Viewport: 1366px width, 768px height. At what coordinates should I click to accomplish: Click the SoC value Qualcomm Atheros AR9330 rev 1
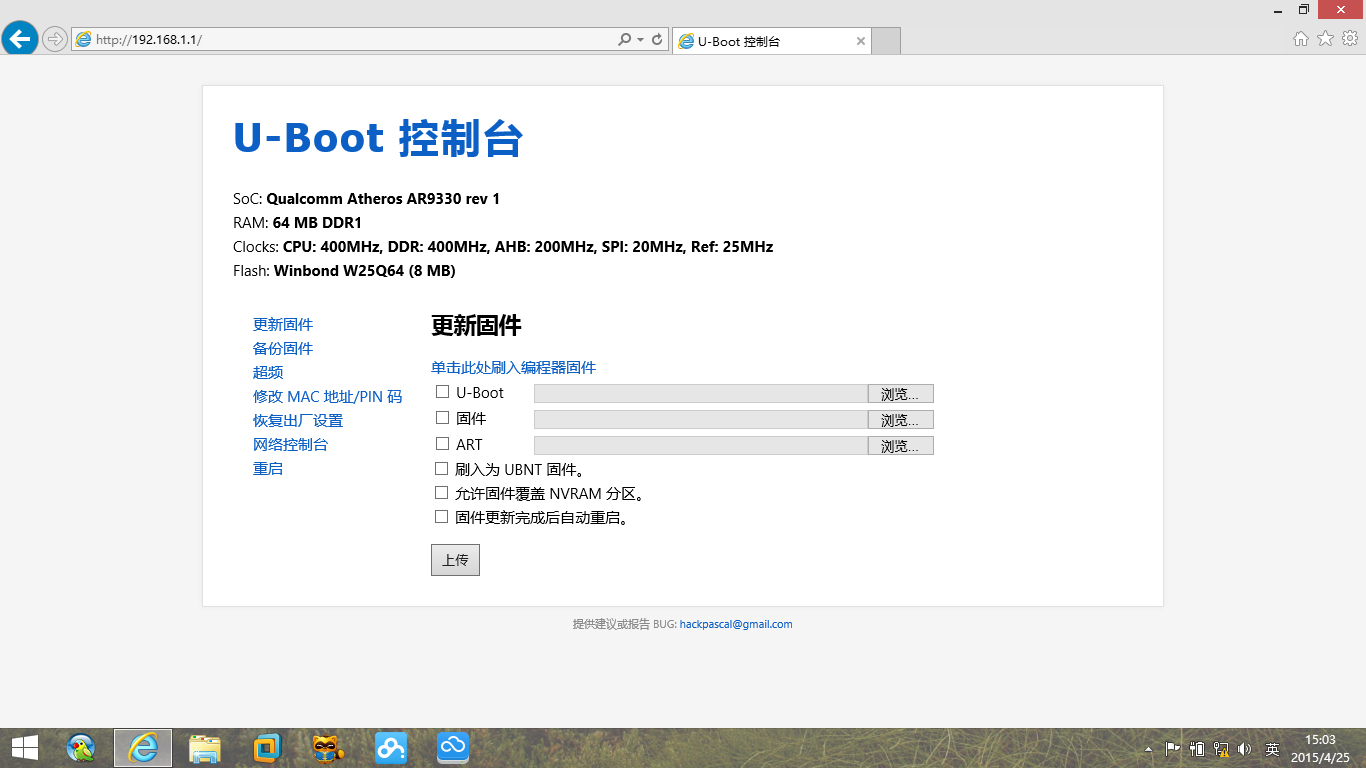coord(383,199)
